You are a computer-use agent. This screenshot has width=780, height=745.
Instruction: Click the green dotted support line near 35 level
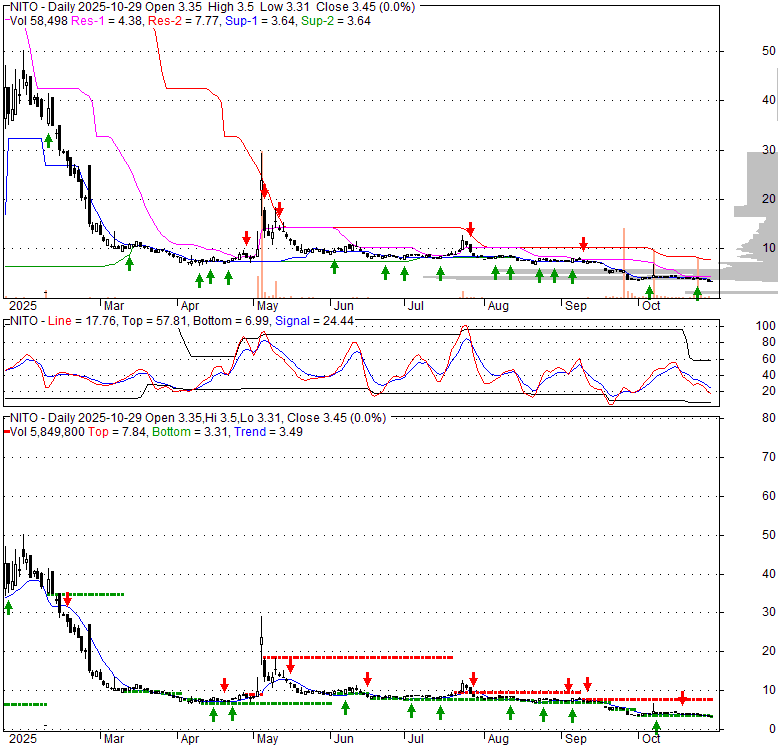(90, 595)
